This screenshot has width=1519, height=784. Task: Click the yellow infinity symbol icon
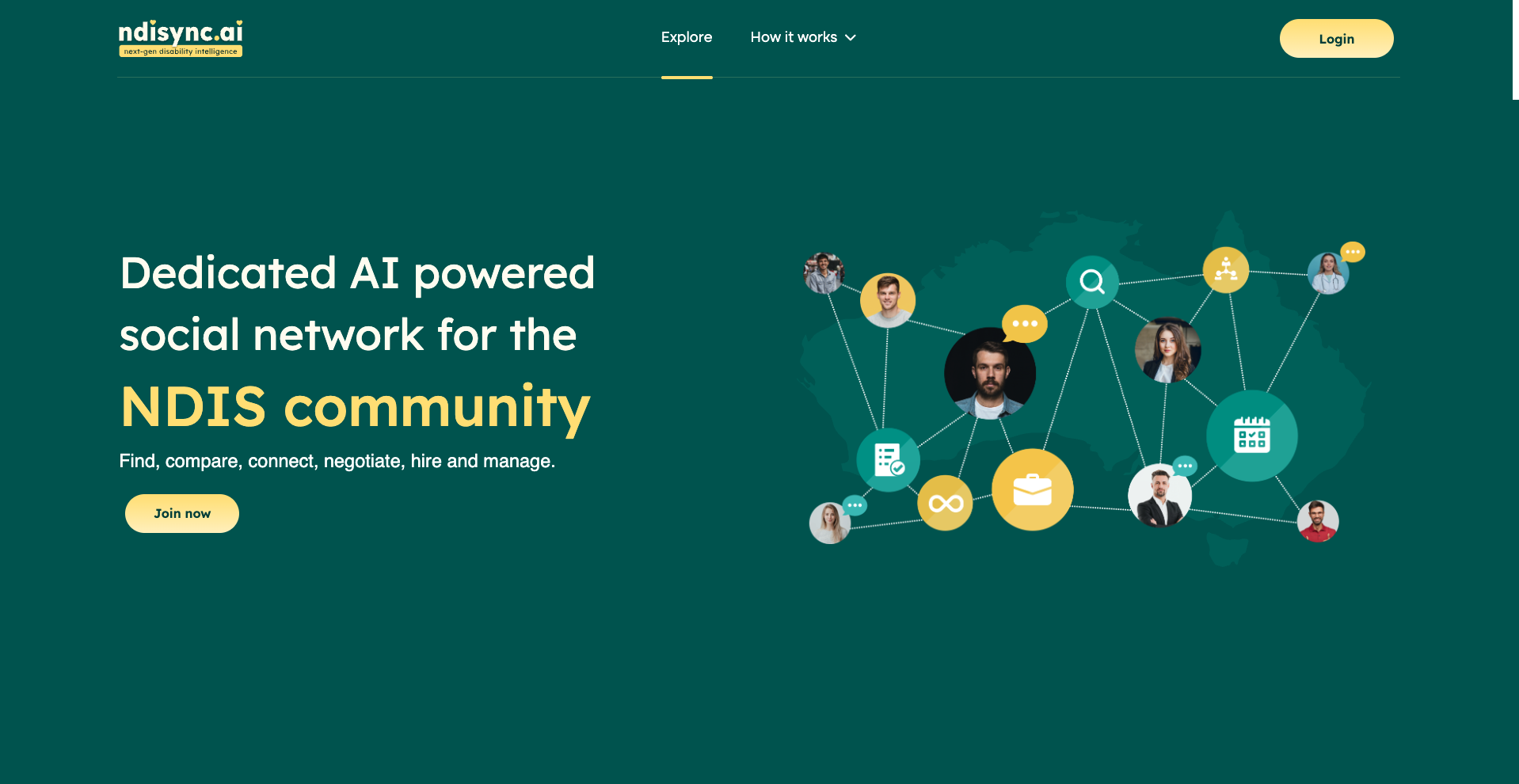pos(945,503)
